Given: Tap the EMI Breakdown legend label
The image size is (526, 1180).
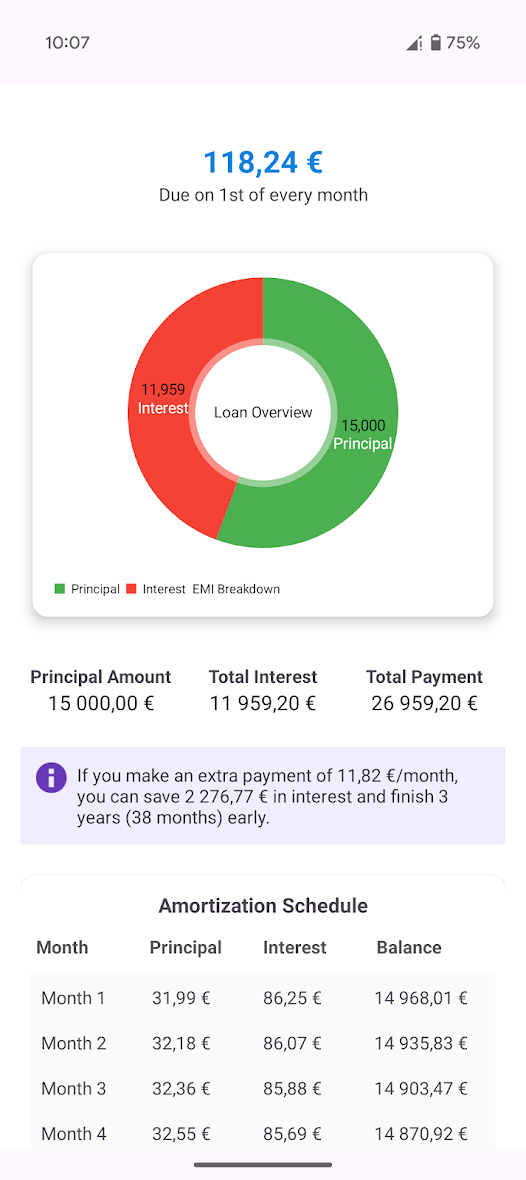Looking at the screenshot, I should click(236, 589).
